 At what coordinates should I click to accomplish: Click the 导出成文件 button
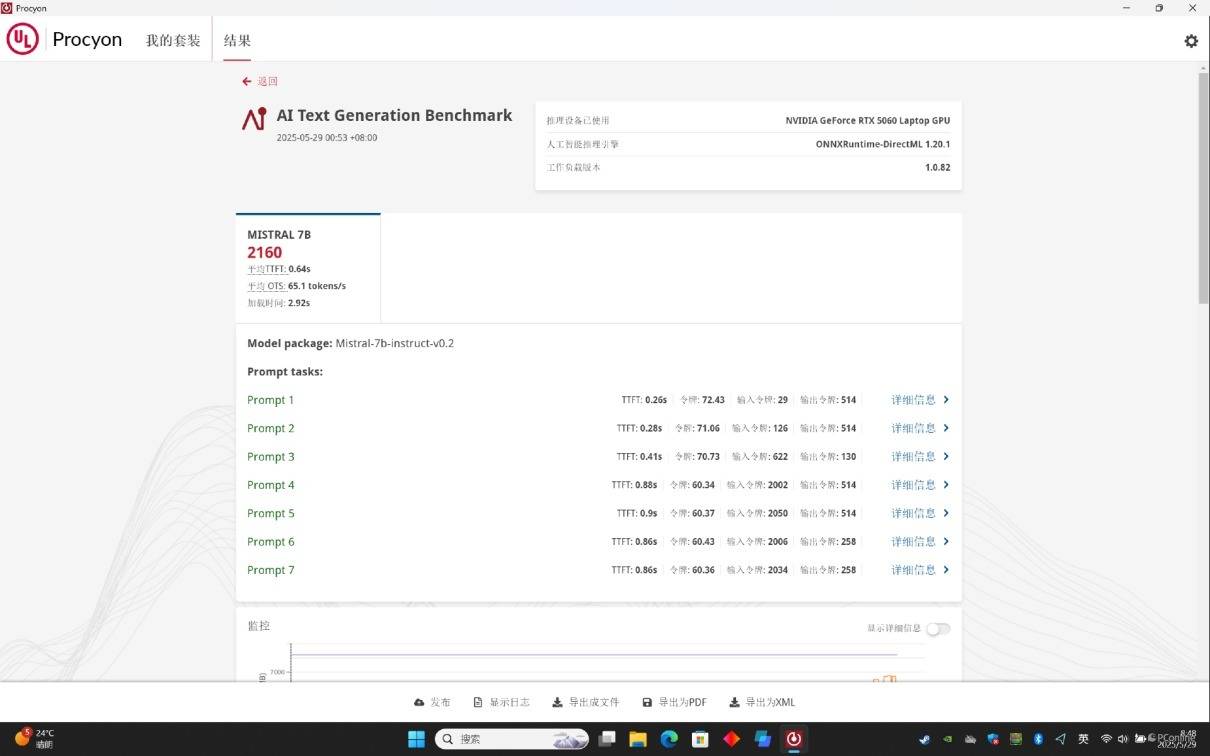pos(585,703)
